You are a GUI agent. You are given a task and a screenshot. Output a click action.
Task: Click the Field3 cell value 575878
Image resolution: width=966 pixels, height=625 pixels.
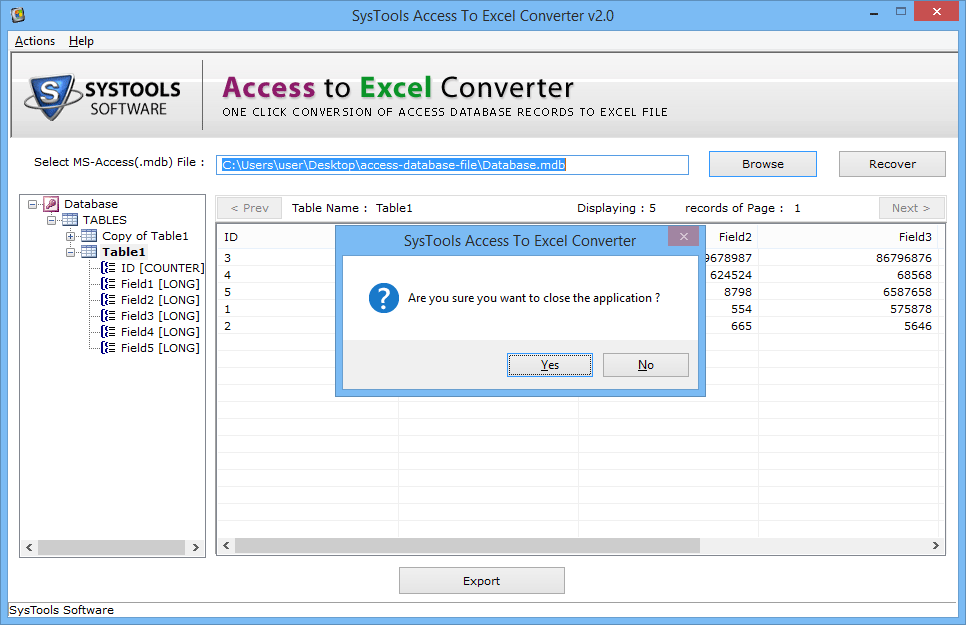pyautogui.click(x=911, y=309)
